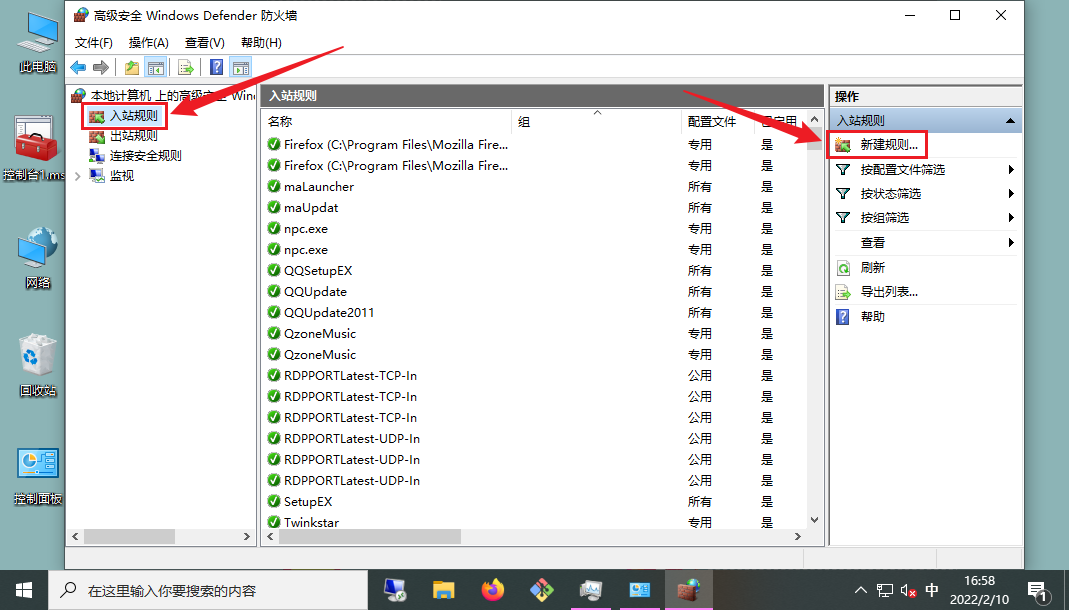The image size is (1069, 610).
Task: Click 帮助 in the actions pane
Action: 873,317
